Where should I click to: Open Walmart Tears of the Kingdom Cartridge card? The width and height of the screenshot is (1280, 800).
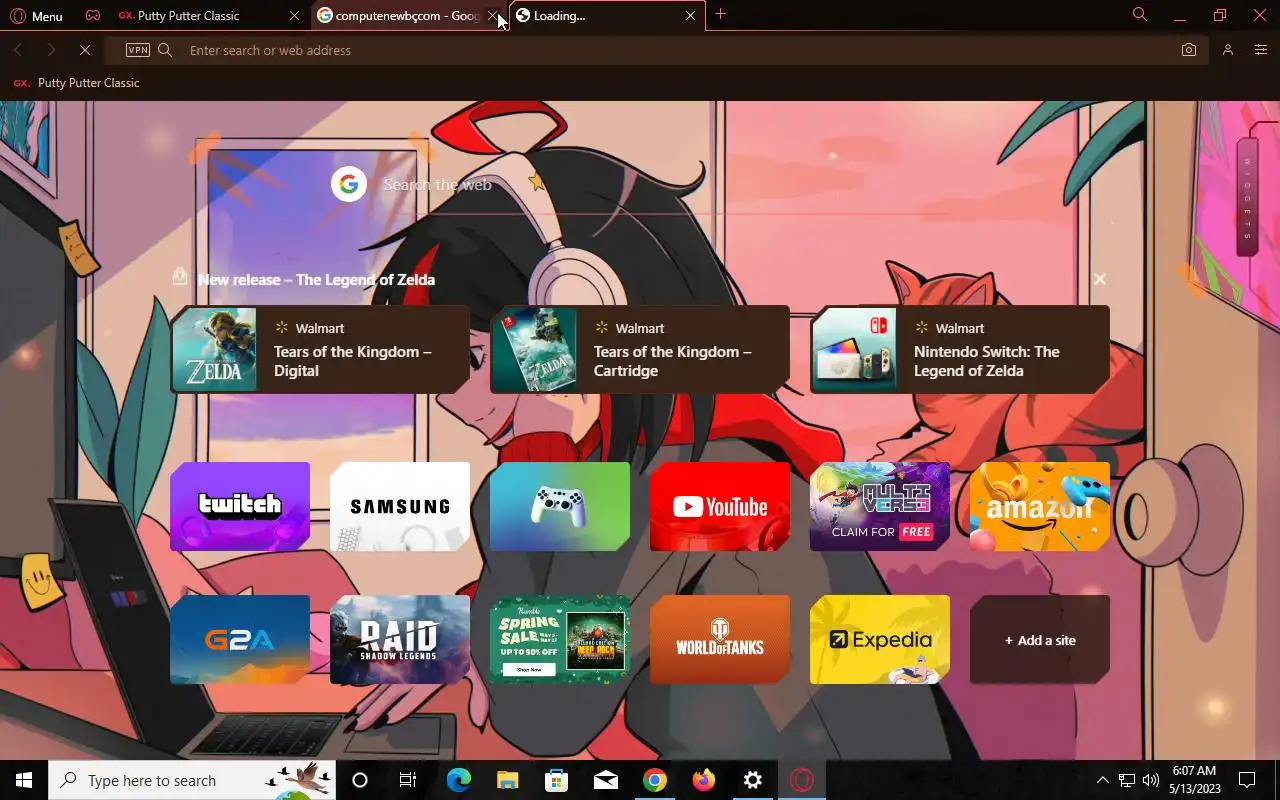click(640, 349)
